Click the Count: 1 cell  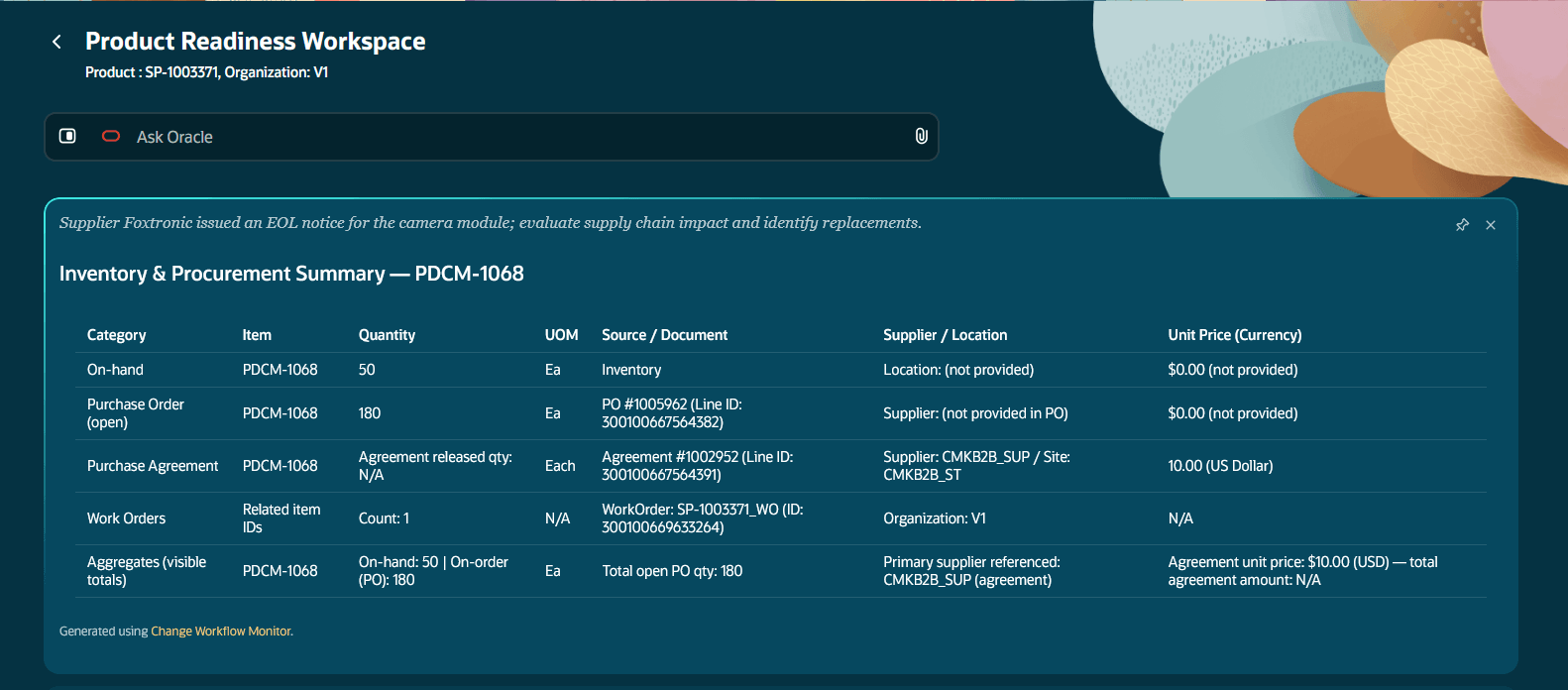click(x=384, y=518)
